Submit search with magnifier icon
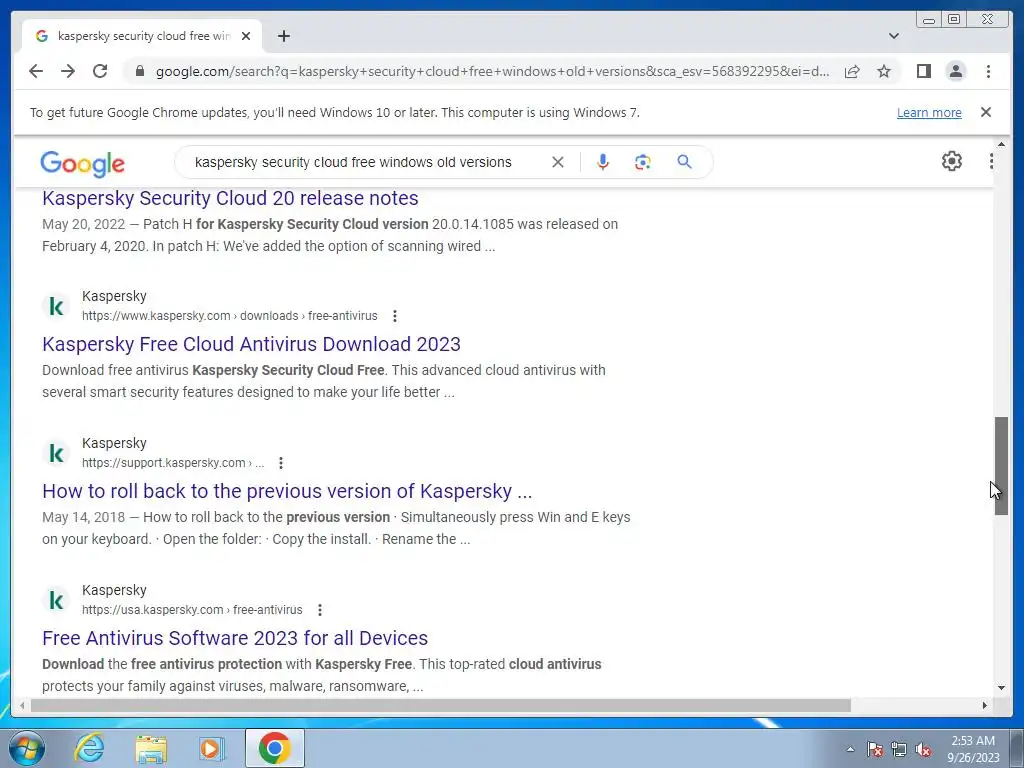This screenshot has width=1024, height=768. [684, 162]
